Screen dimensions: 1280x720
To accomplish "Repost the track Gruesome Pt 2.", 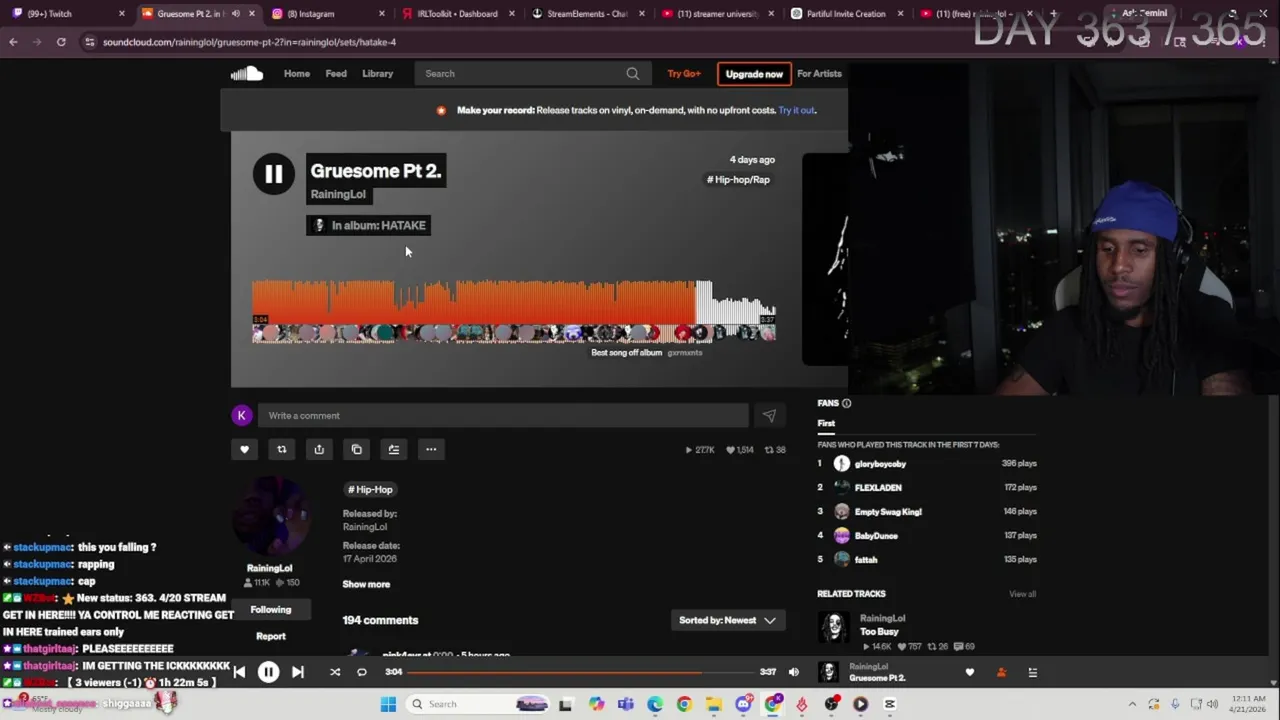I will pyautogui.click(x=282, y=450).
